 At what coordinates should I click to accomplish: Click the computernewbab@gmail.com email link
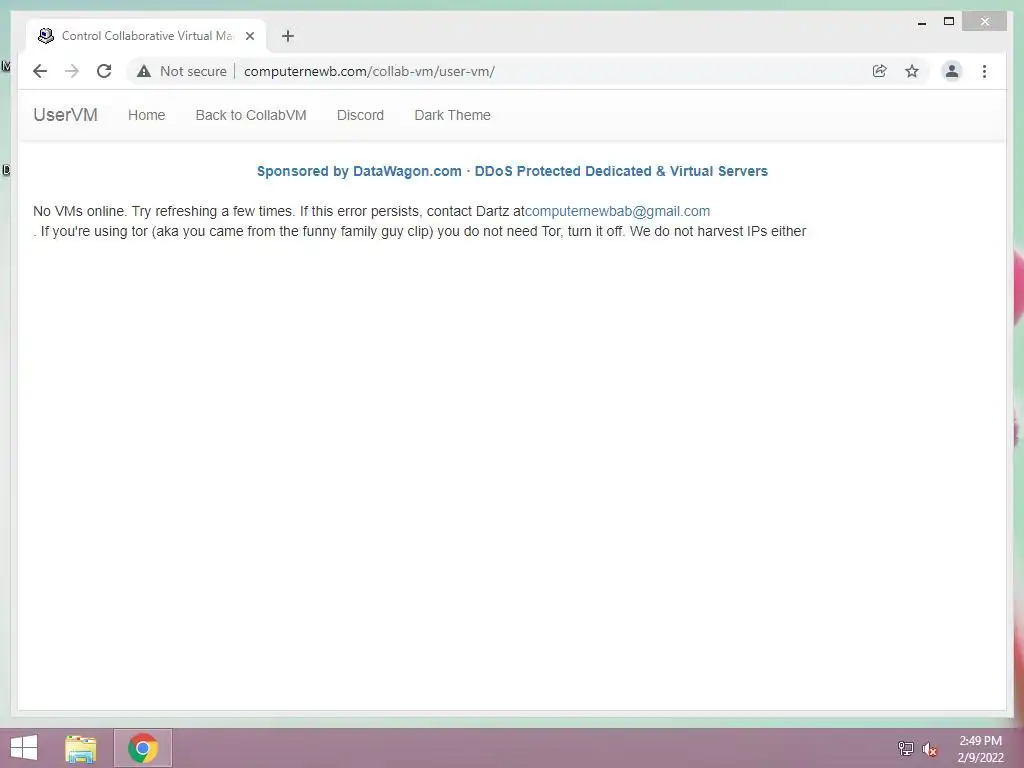[x=617, y=211]
